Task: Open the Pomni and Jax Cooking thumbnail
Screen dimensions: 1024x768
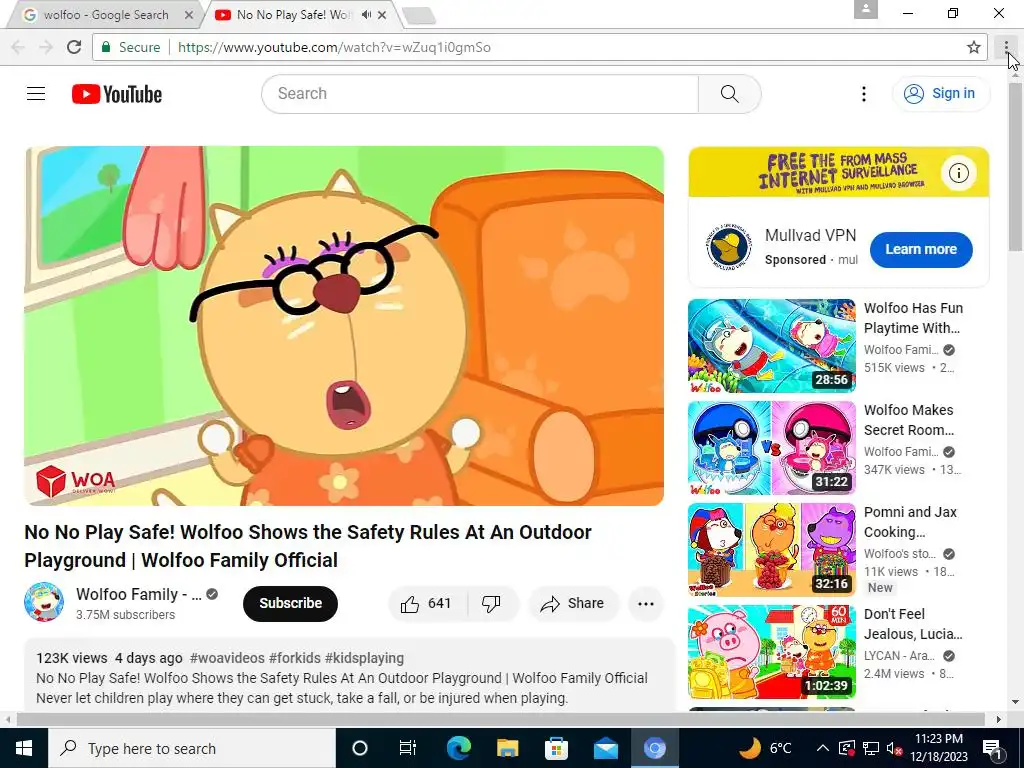Action: coord(771,550)
